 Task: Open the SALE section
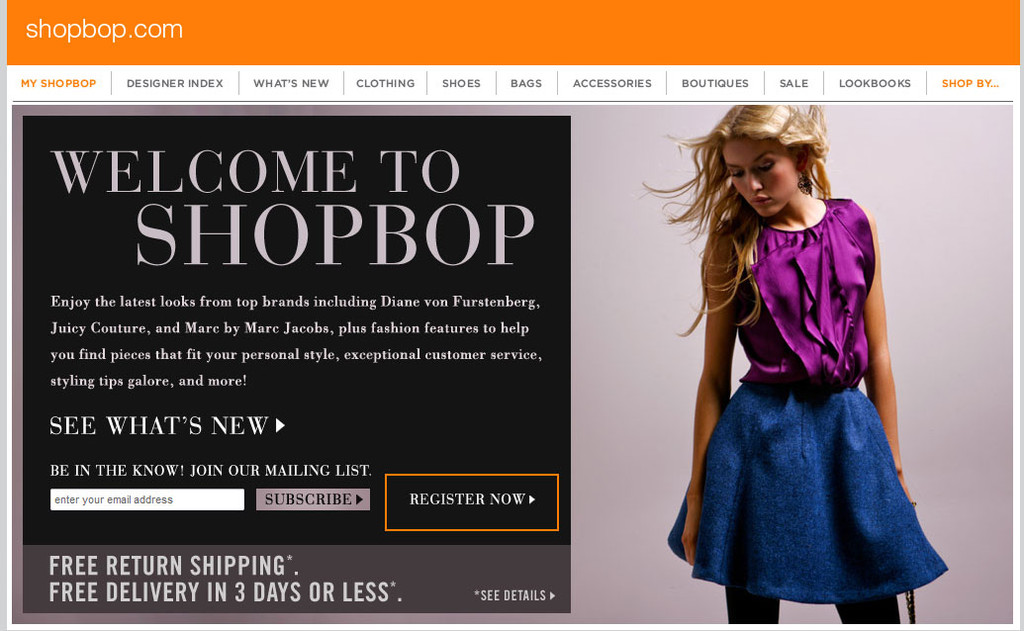793,84
